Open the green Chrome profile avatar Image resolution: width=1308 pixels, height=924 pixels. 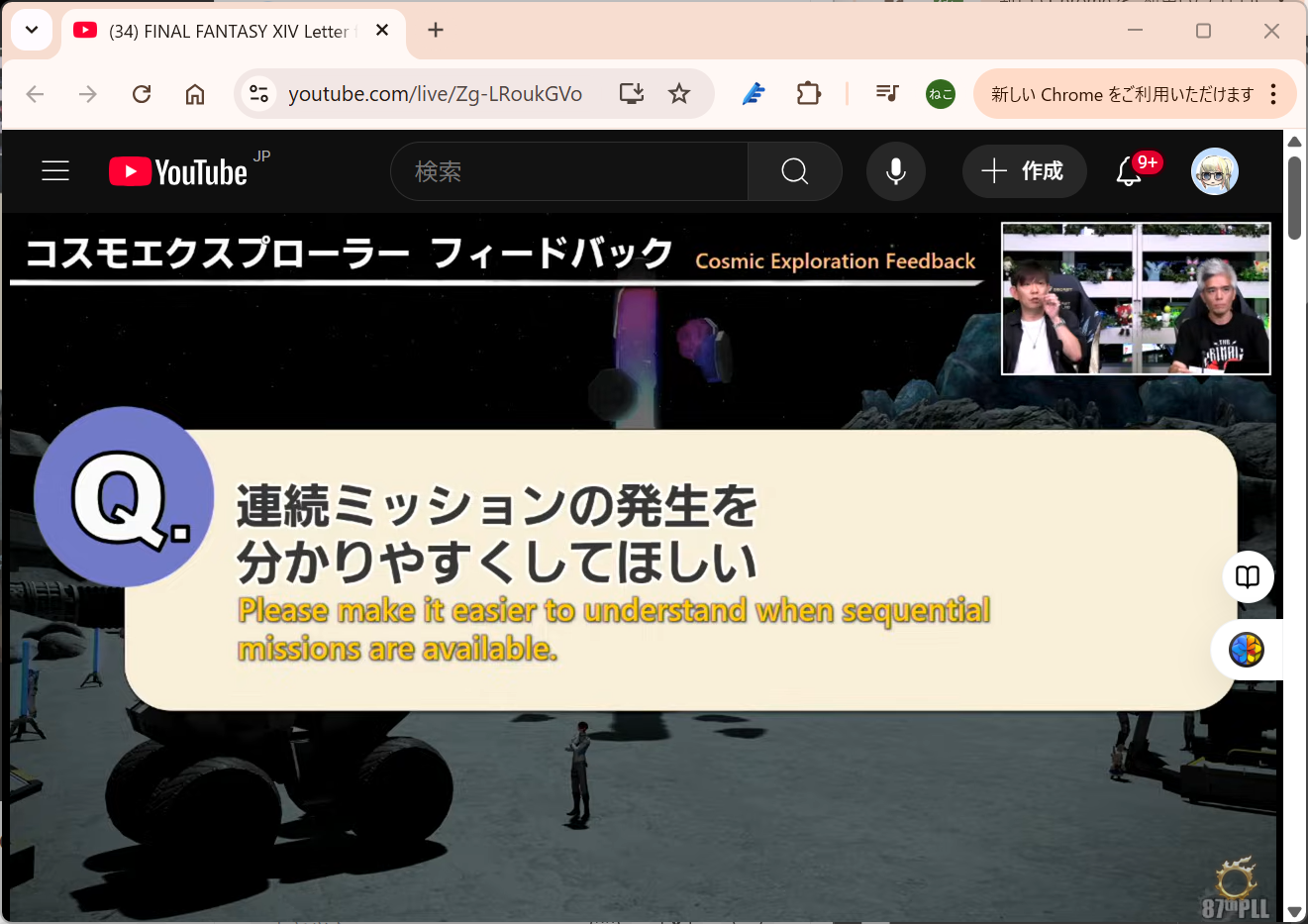point(941,94)
